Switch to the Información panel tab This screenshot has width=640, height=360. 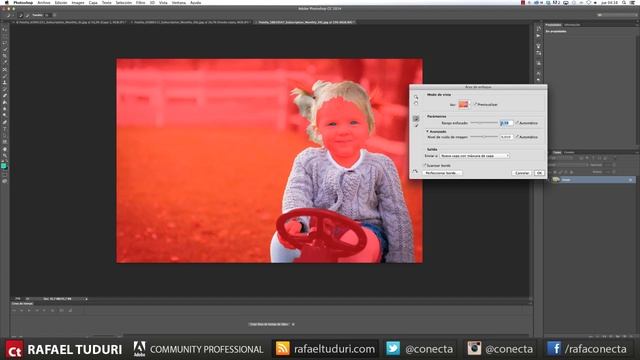click(572, 25)
